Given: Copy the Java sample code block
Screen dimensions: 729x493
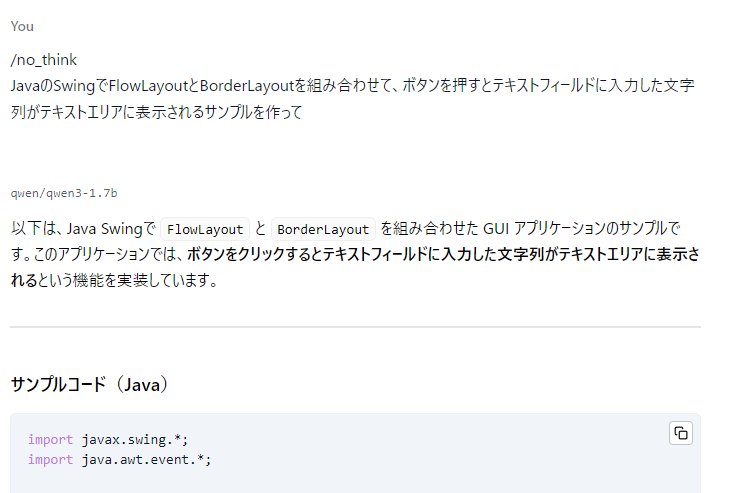Looking at the screenshot, I should pyautogui.click(x=681, y=433).
